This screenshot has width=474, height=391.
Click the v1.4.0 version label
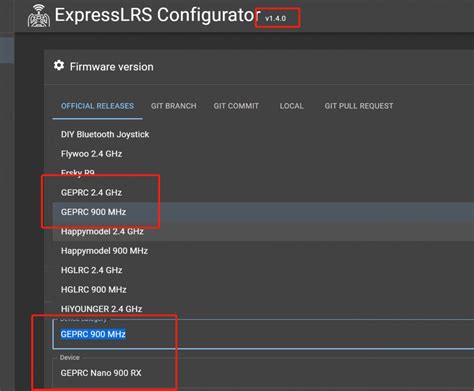click(276, 18)
